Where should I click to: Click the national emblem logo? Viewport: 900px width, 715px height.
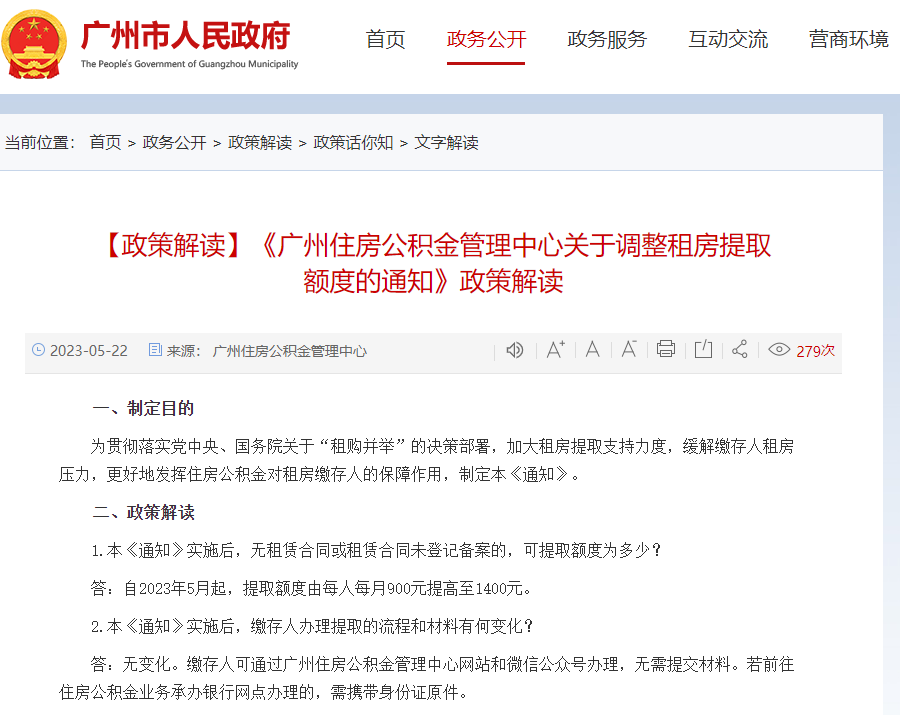point(33,44)
